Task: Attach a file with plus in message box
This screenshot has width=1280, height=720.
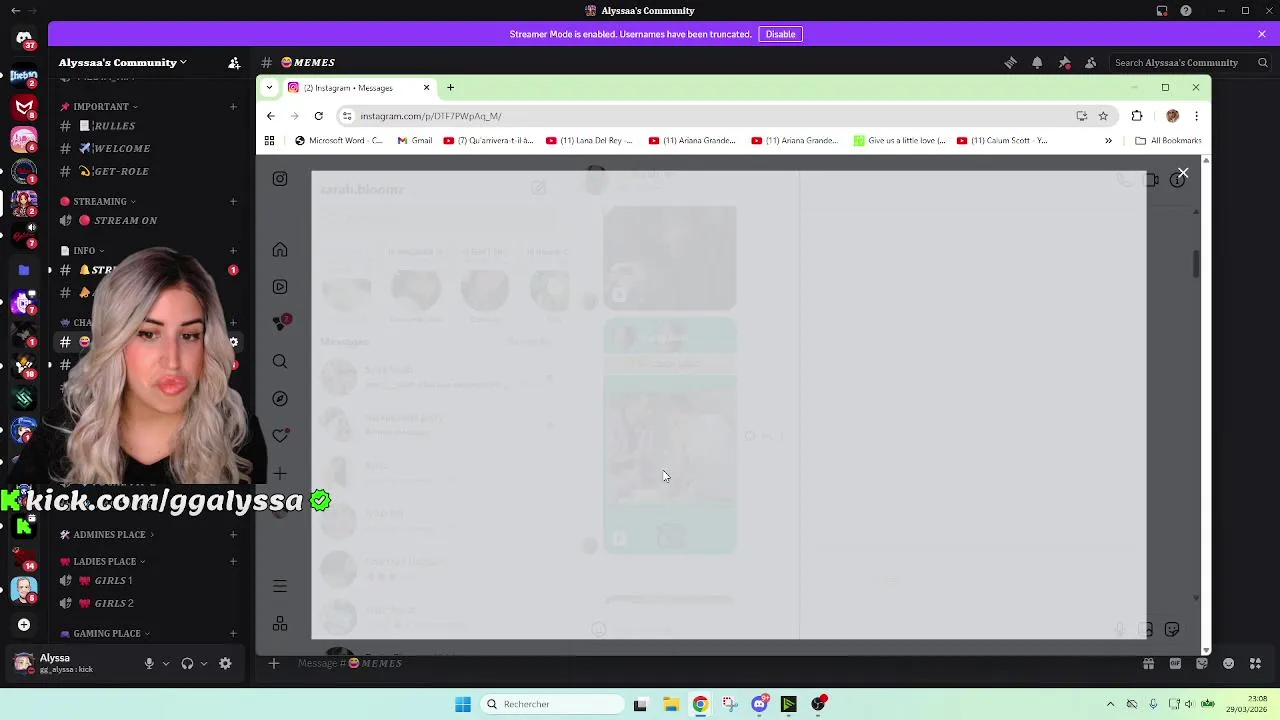Action: 273,663
